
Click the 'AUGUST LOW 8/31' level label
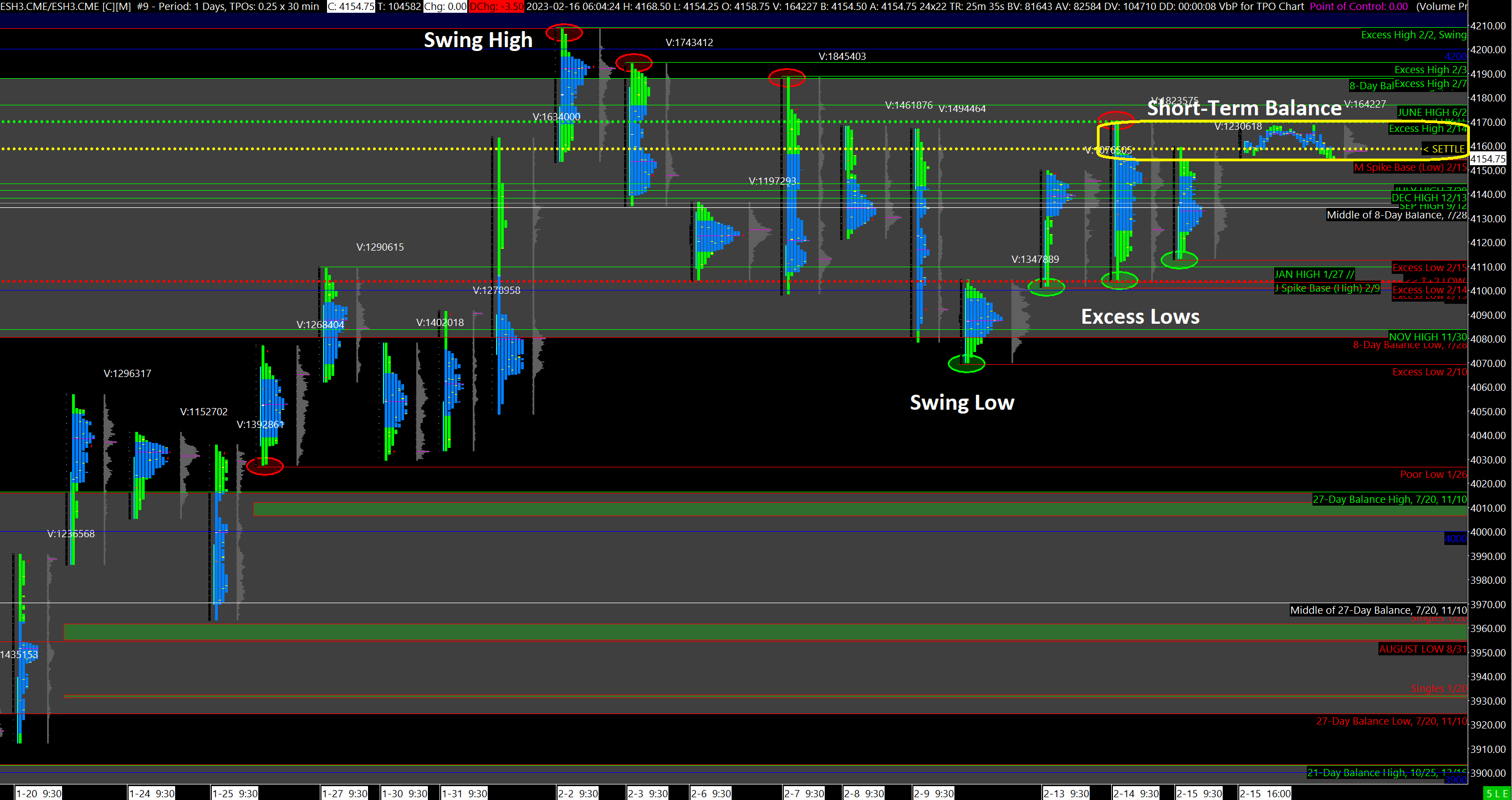point(1422,649)
